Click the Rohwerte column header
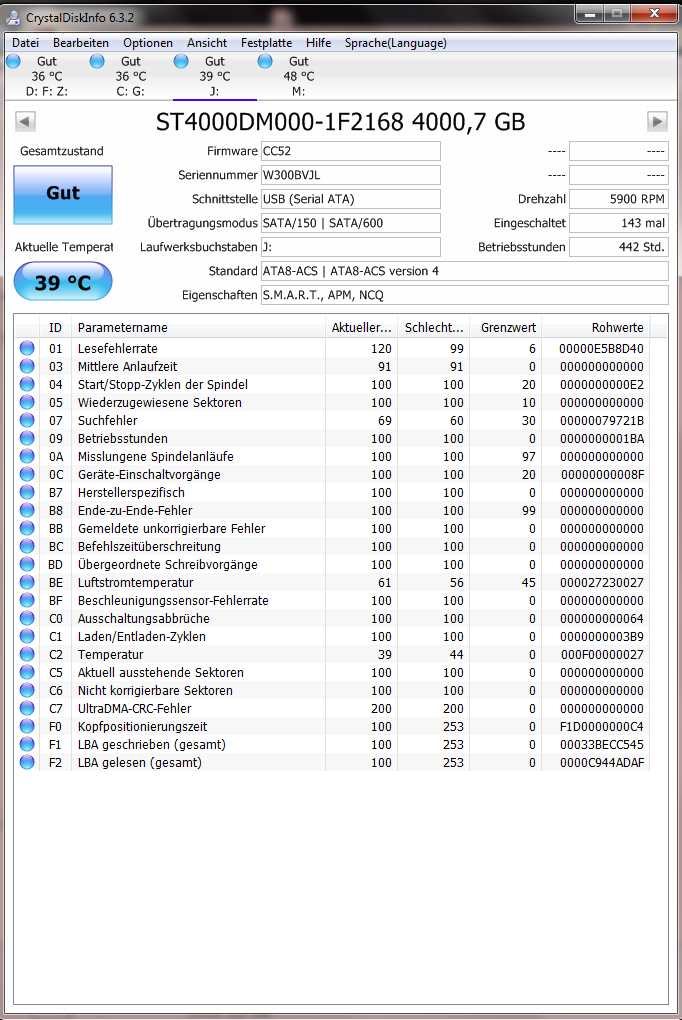 [595, 328]
